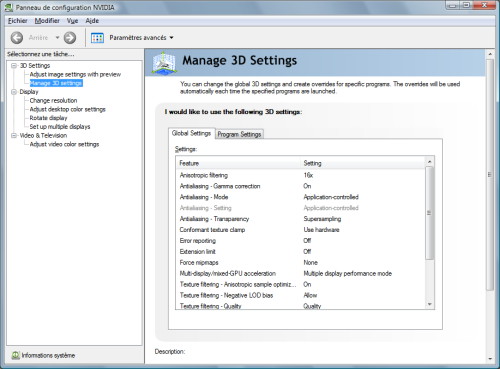Select Conformant texture clamp row

pos(301,230)
